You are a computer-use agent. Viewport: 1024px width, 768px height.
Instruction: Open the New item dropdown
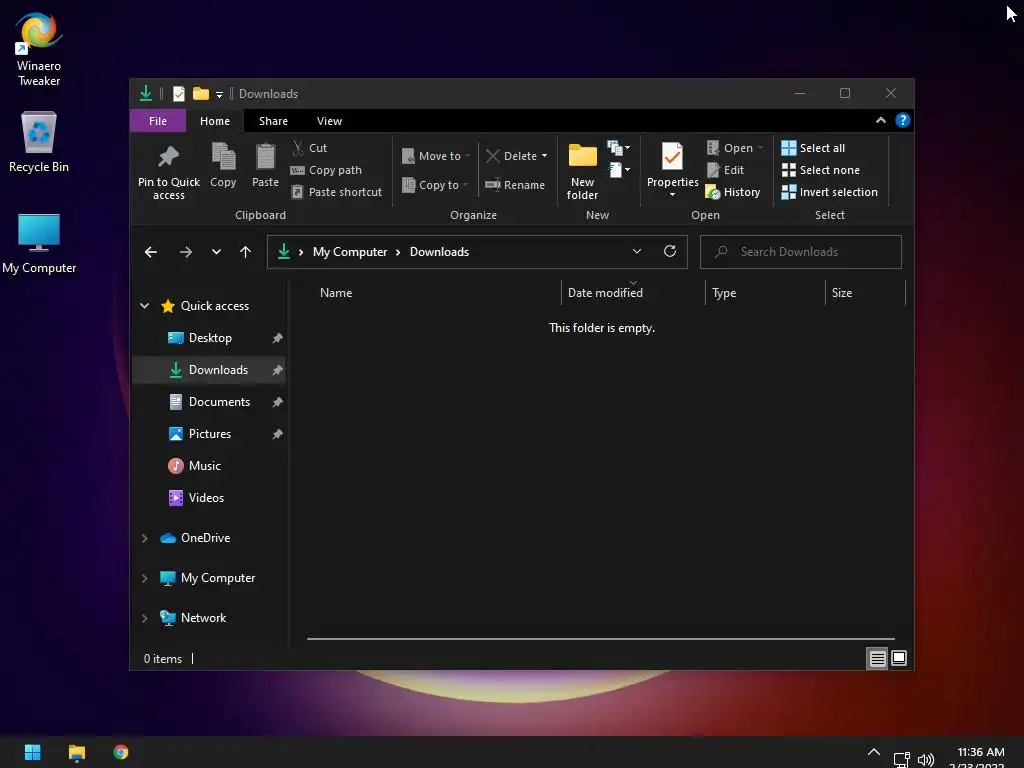click(x=618, y=148)
